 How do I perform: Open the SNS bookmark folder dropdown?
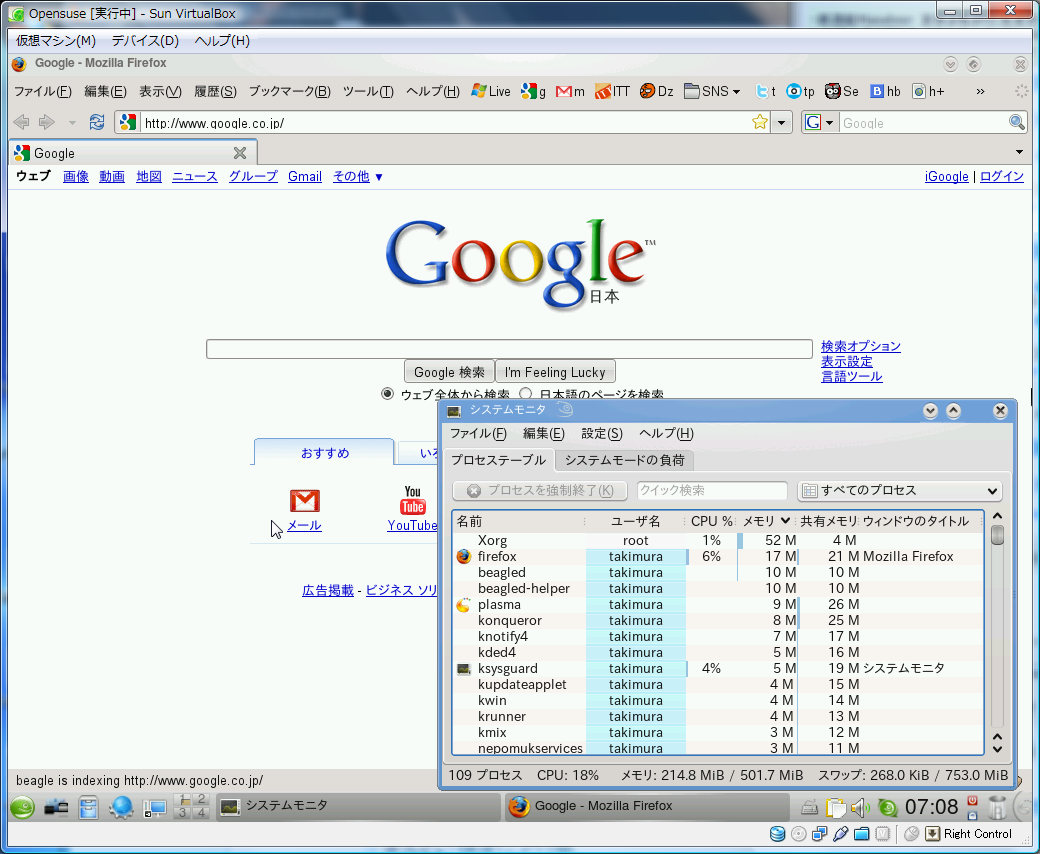pyautogui.click(x=712, y=92)
